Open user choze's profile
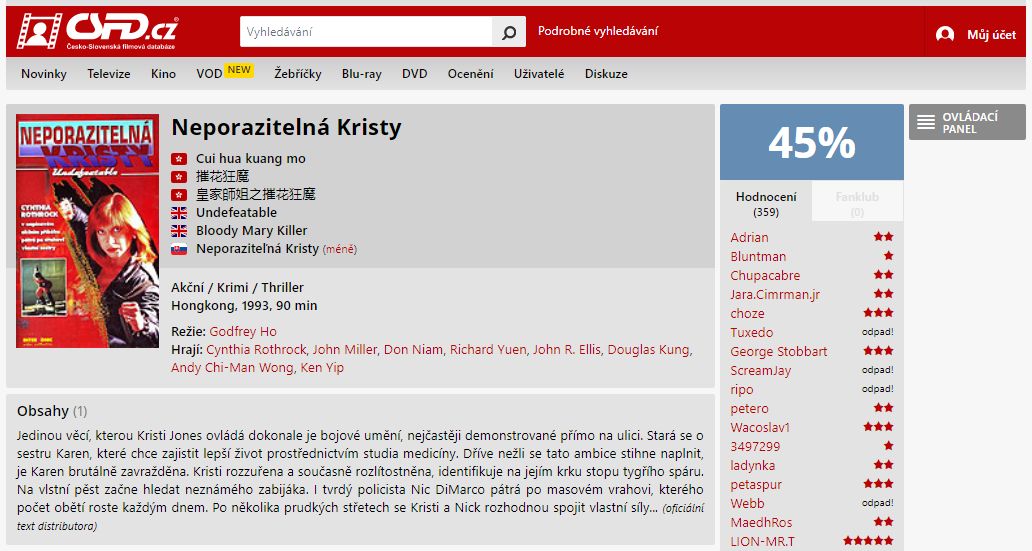This screenshot has width=1032, height=551. (x=747, y=314)
